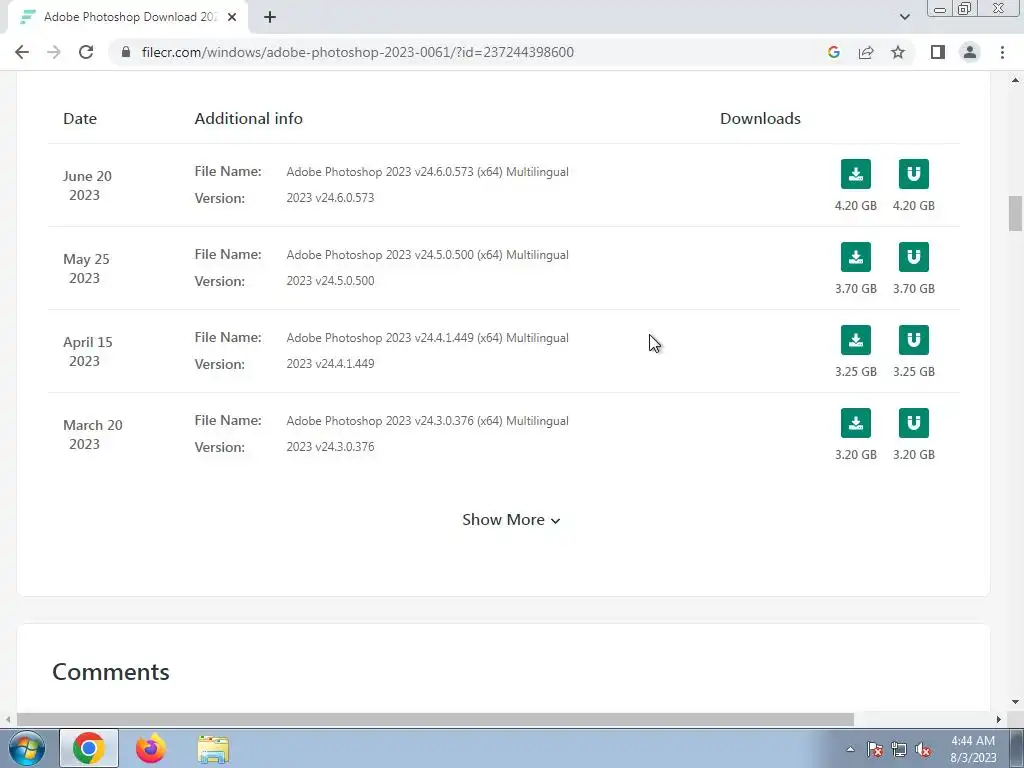
Task: Click the scroll up arrow of the page
Action: tap(1015, 80)
